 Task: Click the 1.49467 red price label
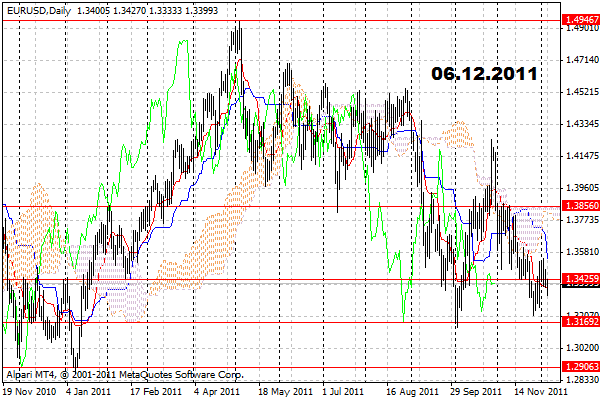tap(578, 20)
